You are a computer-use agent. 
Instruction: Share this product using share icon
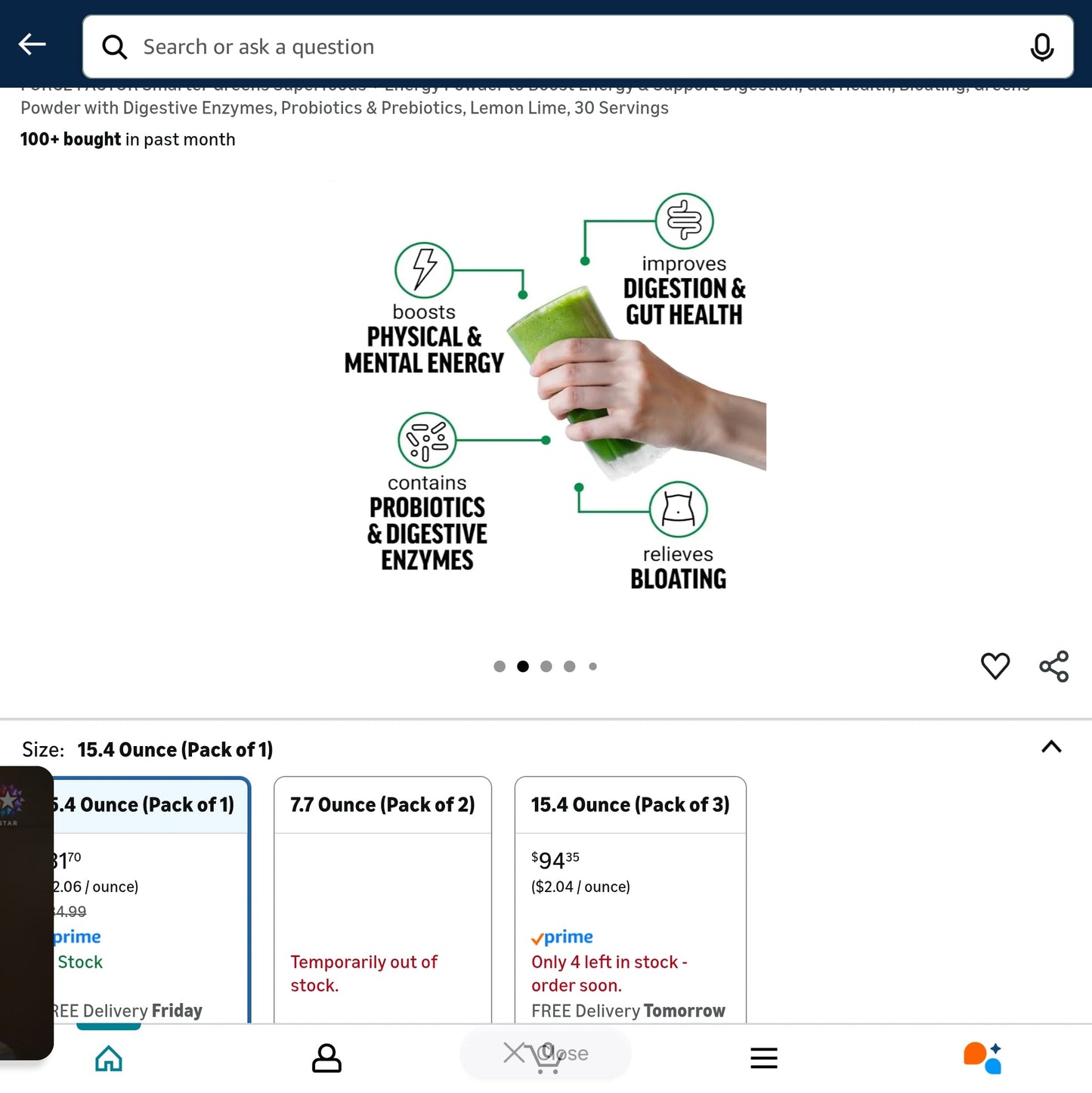tap(1054, 666)
